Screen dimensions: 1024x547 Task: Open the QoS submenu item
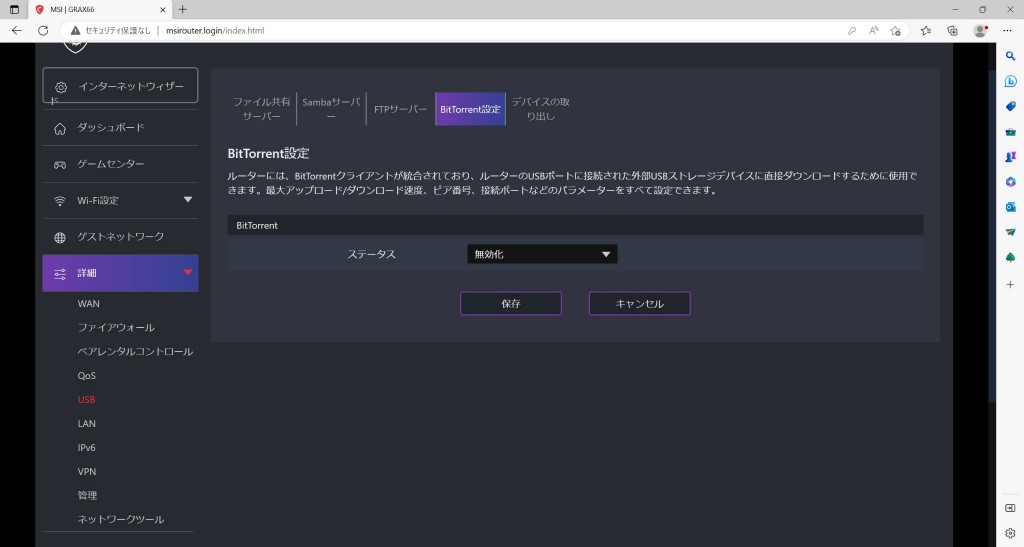point(87,376)
